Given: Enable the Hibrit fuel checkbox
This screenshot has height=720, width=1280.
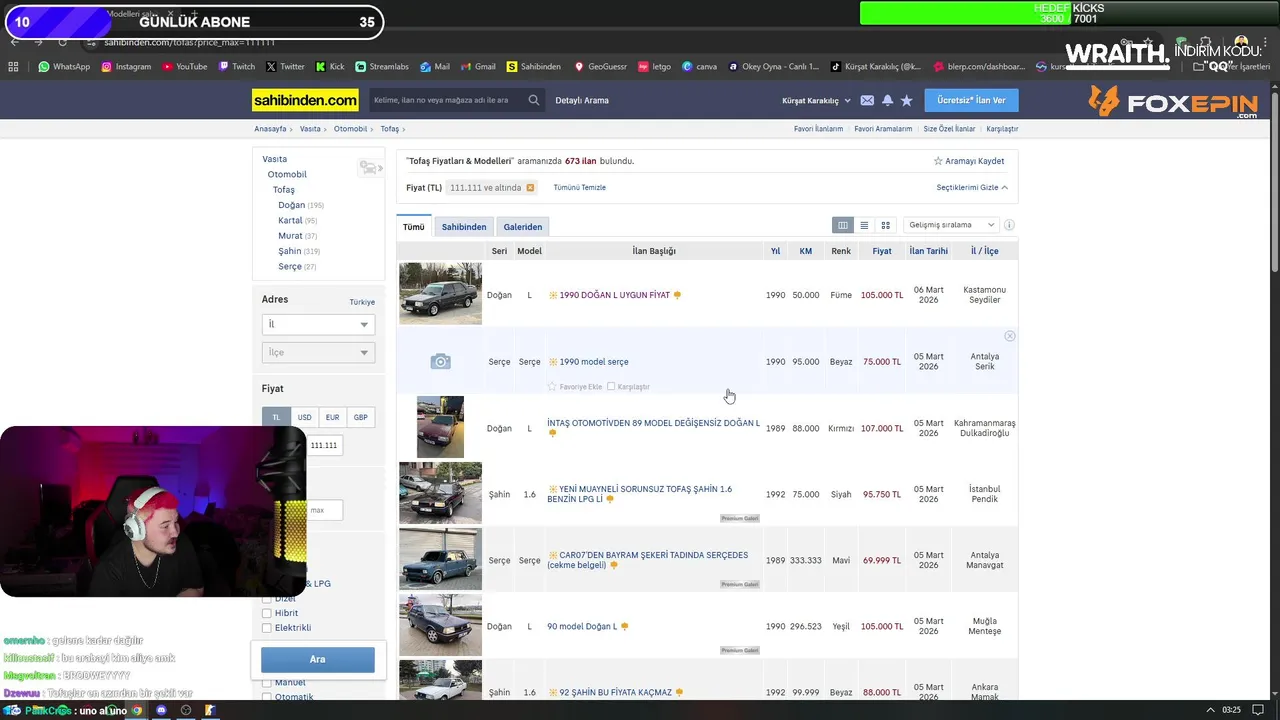Looking at the screenshot, I should [266, 613].
